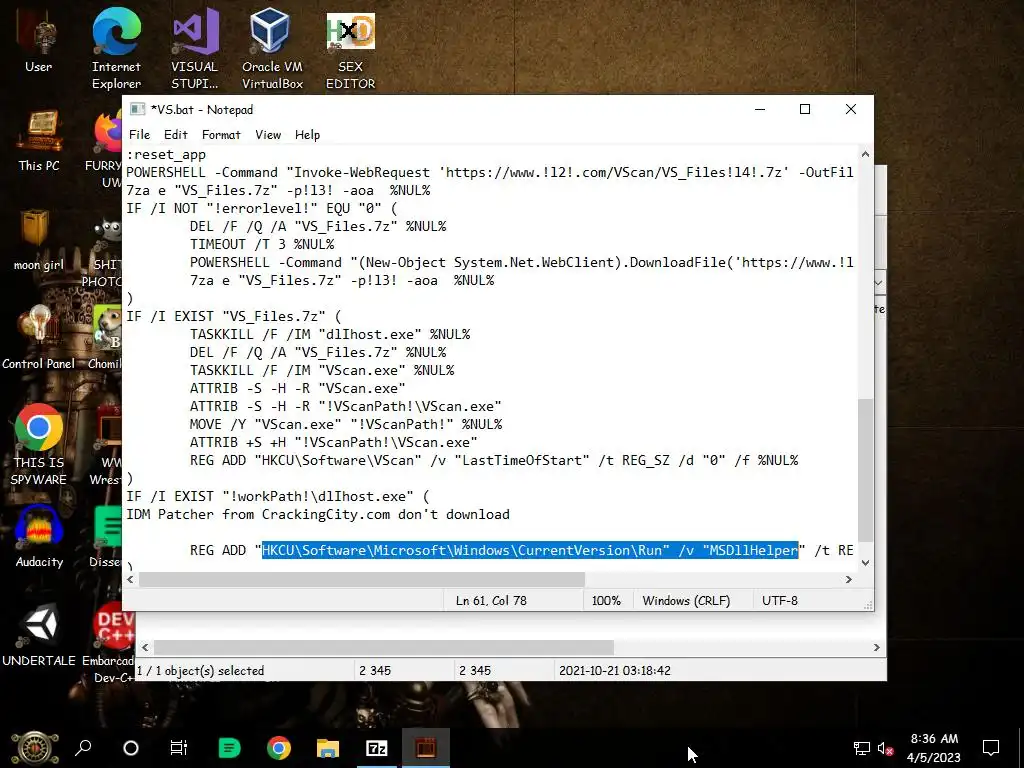Open the Notepad Edit menu

(176, 135)
